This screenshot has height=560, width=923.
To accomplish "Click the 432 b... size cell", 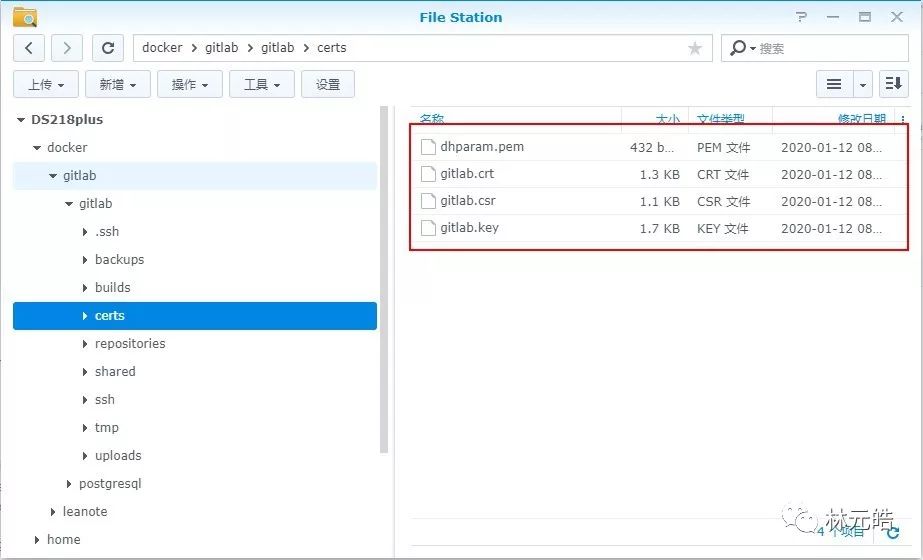I will pyautogui.click(x=652, y=147).
